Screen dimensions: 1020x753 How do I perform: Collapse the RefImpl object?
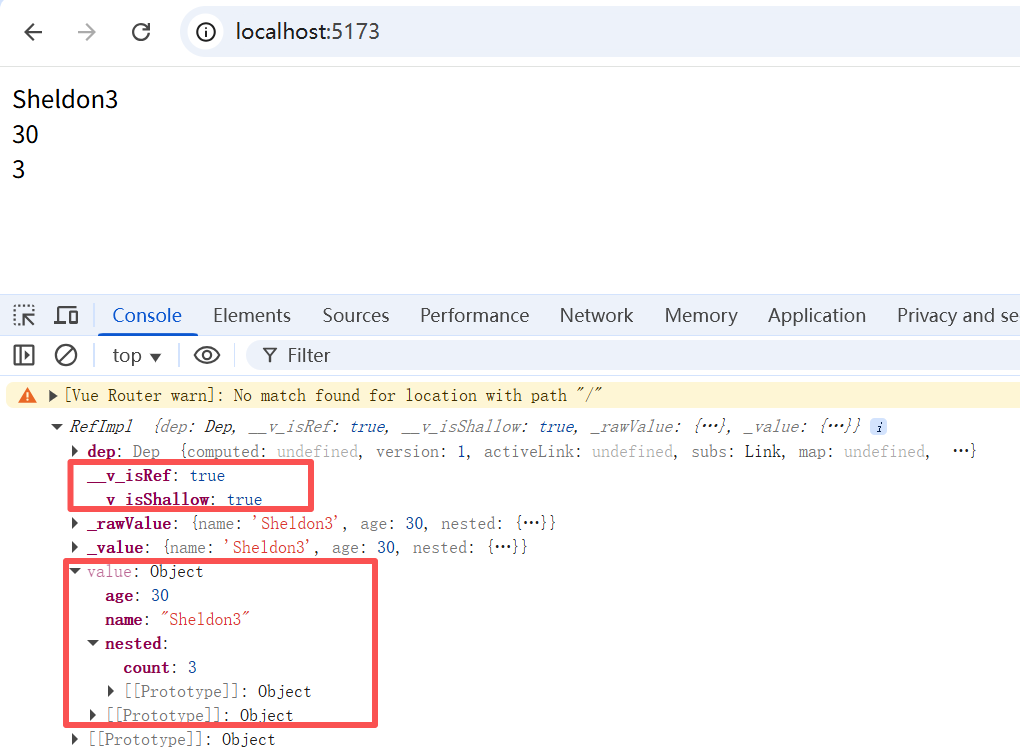[57, 427]
